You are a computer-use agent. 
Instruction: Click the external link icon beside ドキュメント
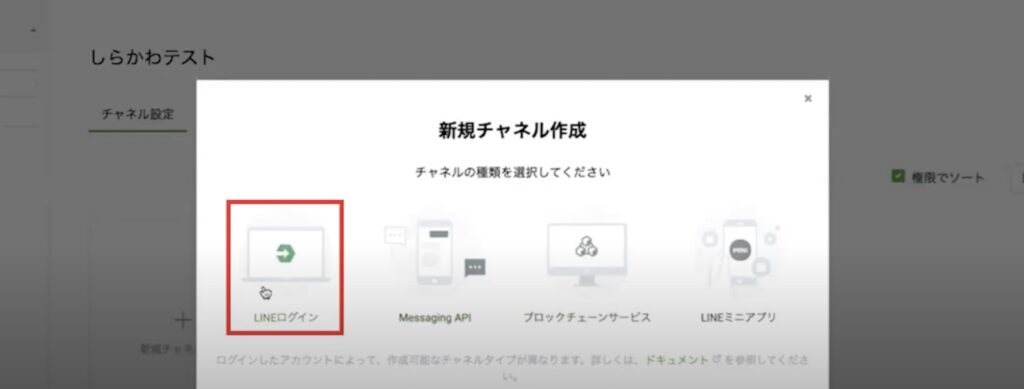click(x=716, y=360)
